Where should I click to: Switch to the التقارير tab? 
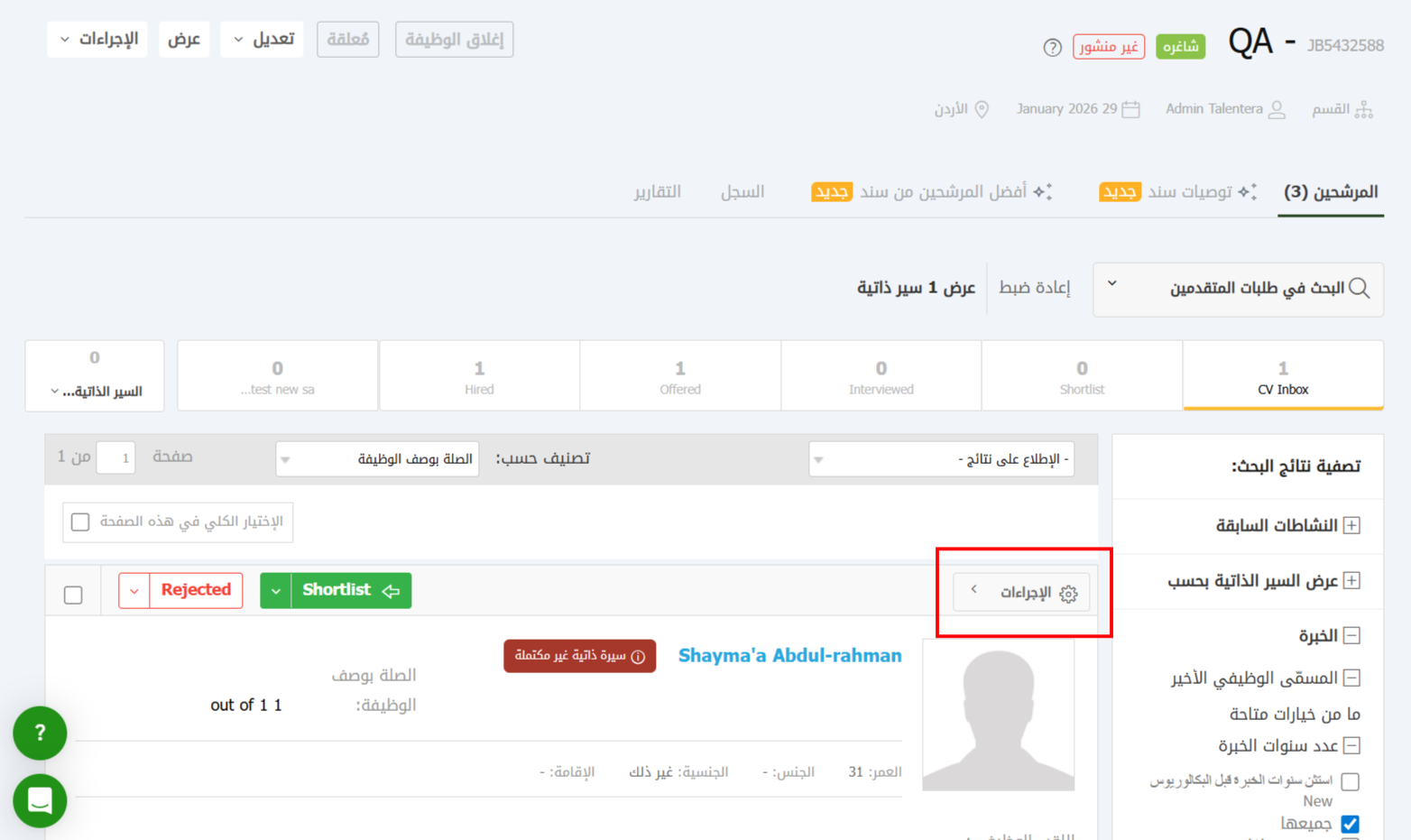[x=657, y=192]
